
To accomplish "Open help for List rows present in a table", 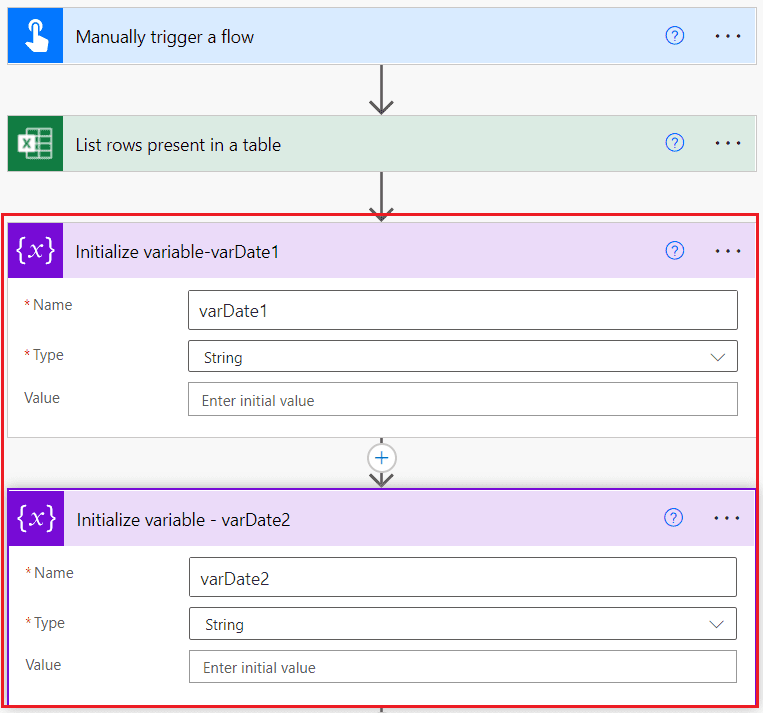I will [x=674, y=143].
